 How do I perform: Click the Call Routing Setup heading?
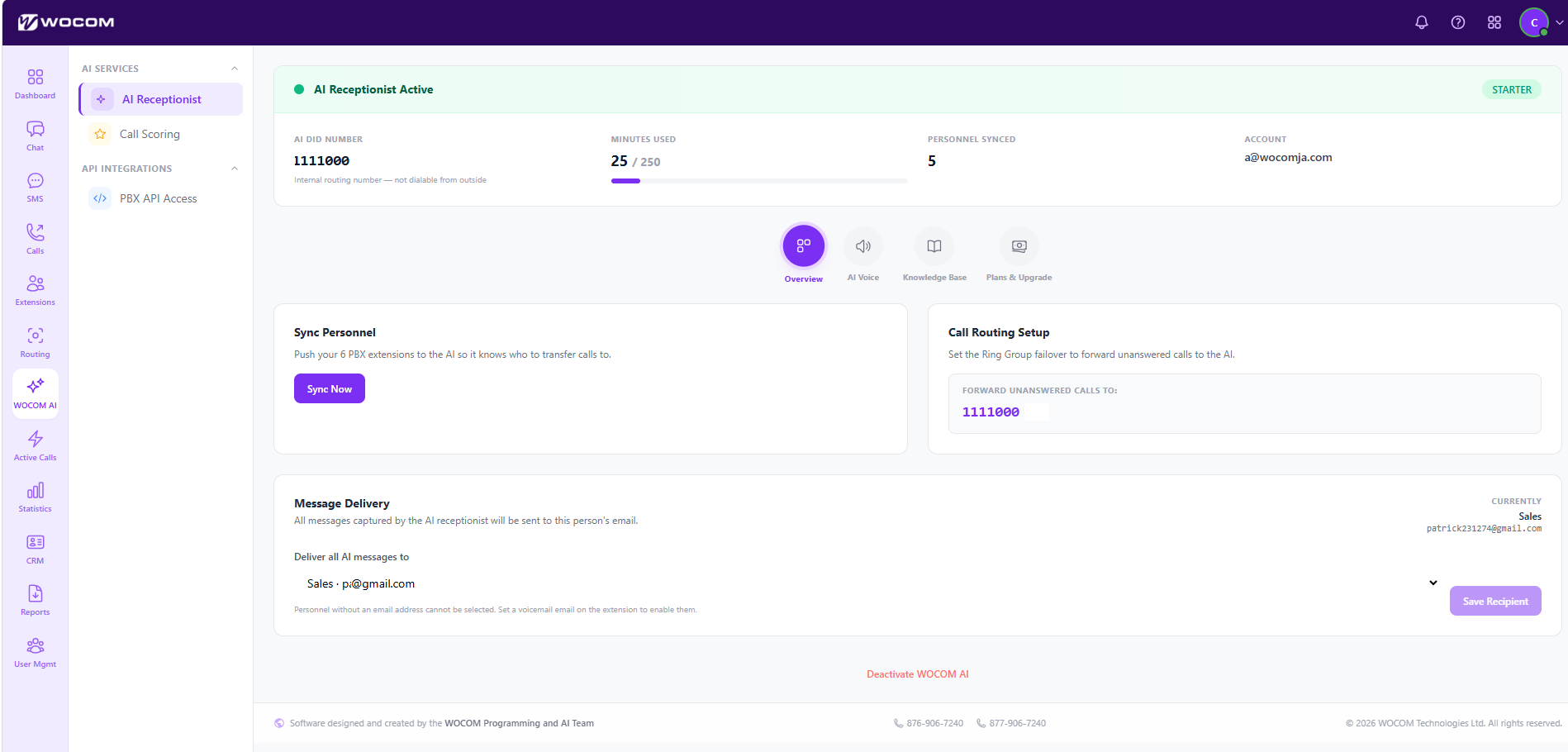[999, 332]
